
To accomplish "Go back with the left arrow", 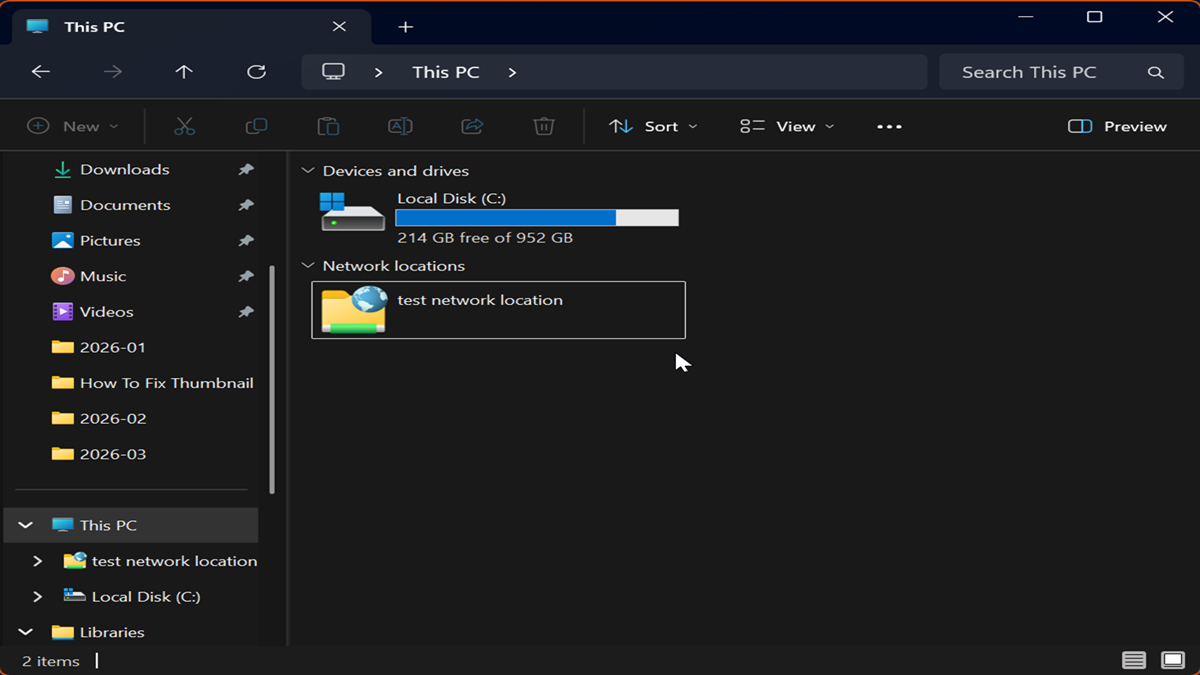I will 40,72.
